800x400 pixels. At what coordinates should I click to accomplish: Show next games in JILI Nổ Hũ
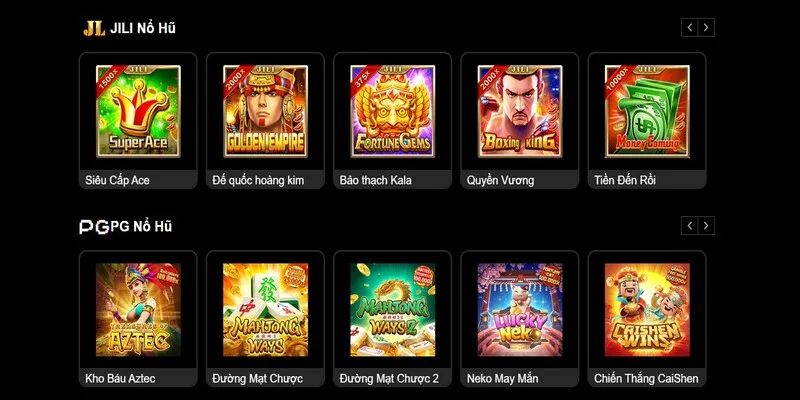click(706, 28)
